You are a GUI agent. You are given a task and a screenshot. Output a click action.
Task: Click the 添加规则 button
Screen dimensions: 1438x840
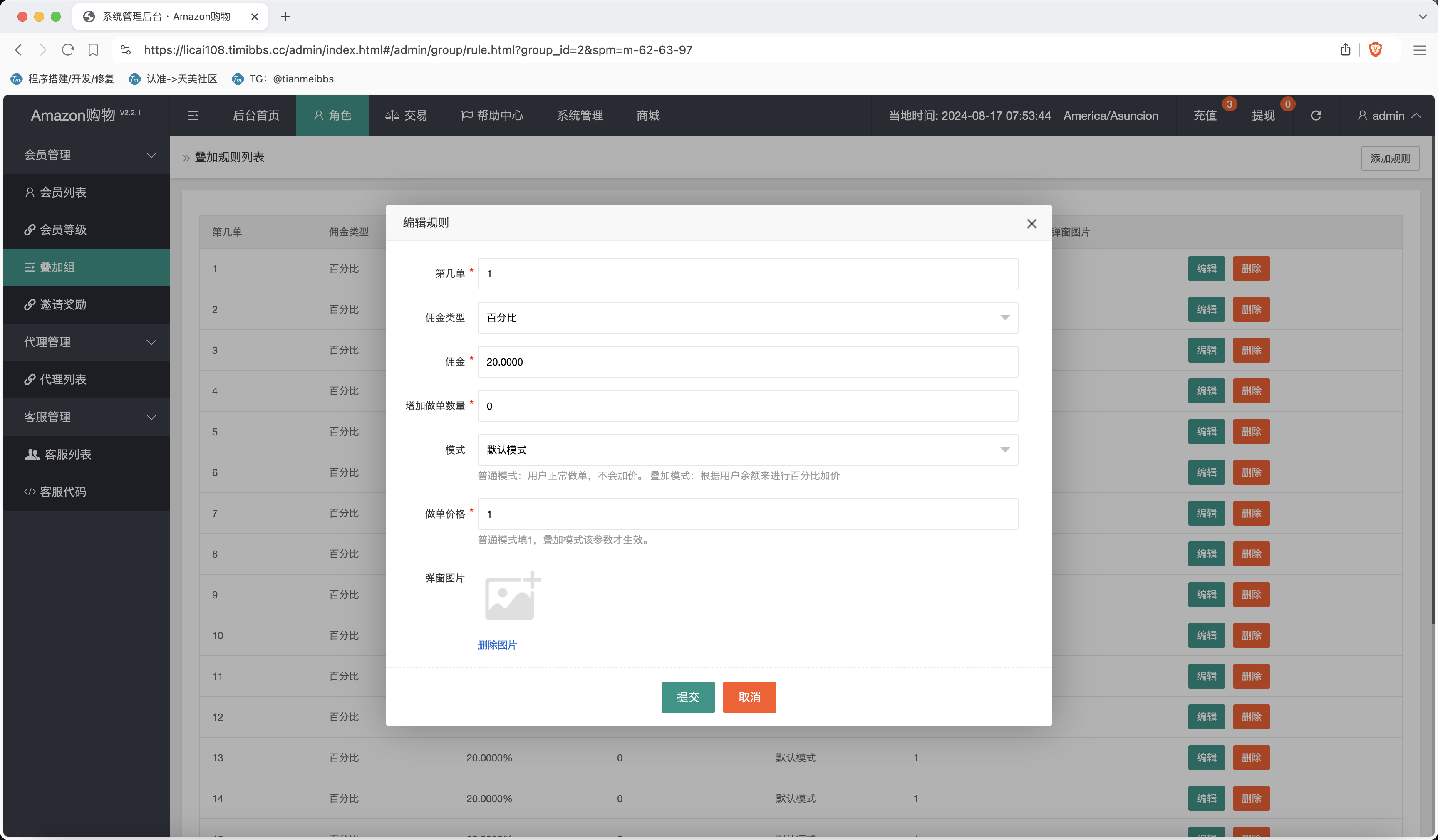1390,158
